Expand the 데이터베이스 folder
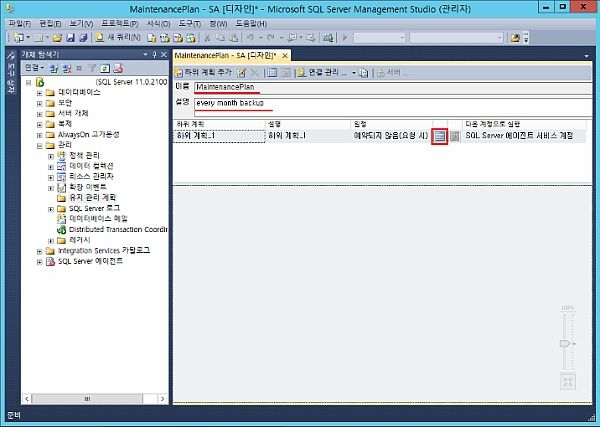Image resolution: width=600 pixels, height=427 pixels. (x=39, y=93)
